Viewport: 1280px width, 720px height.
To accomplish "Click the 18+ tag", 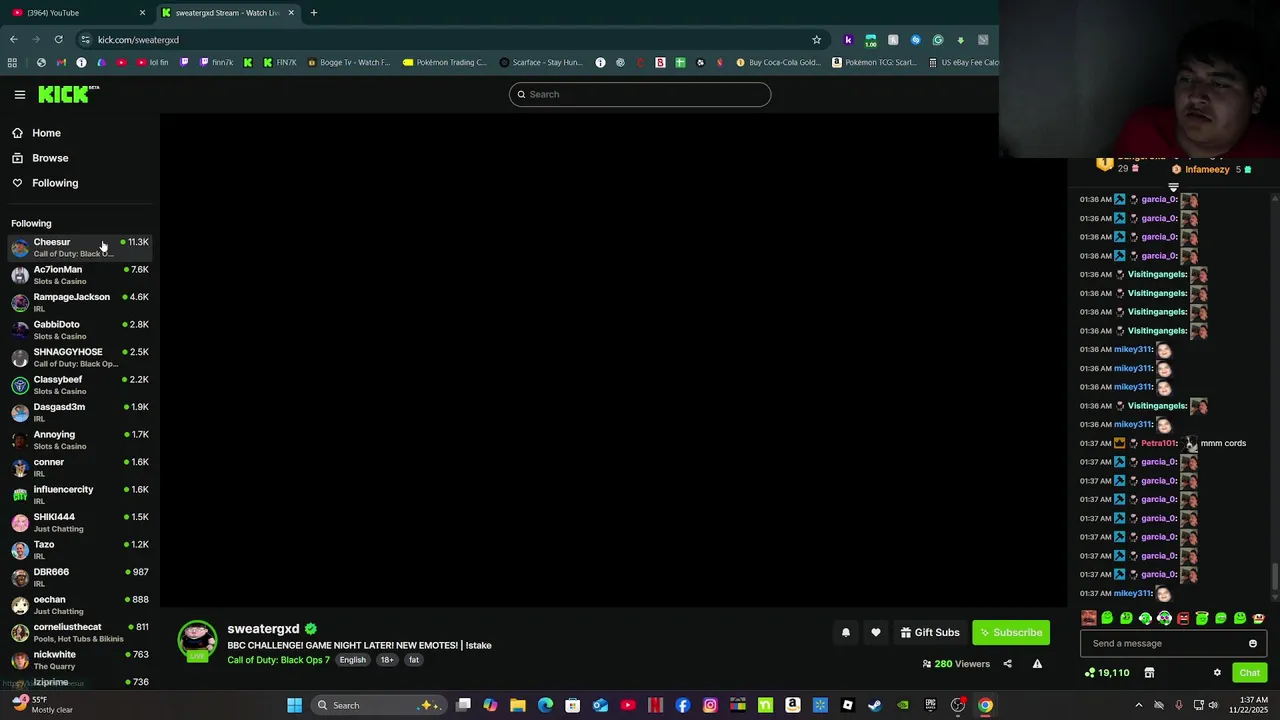I will point(387,660).
